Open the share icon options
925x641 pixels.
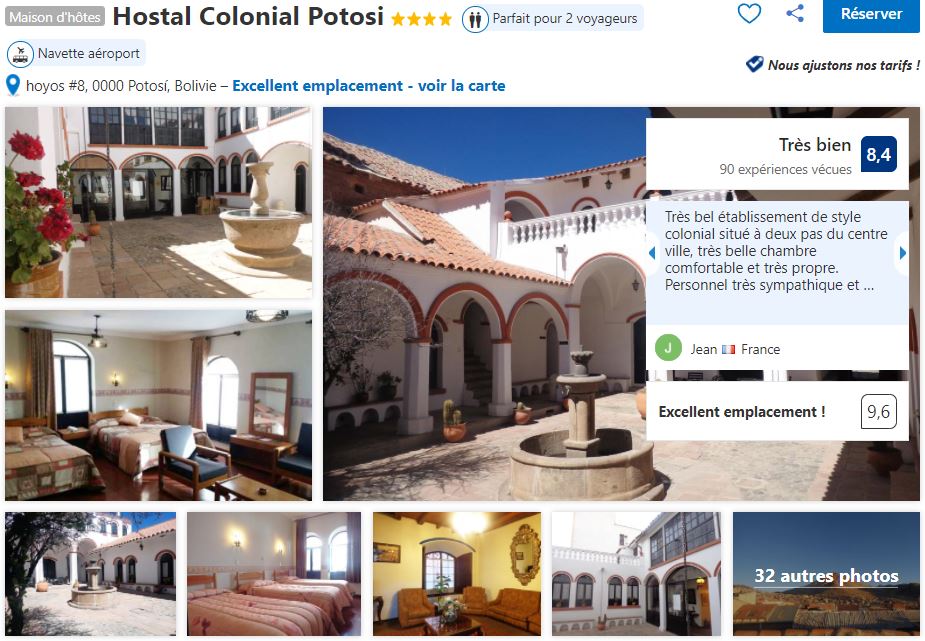pos(795,13)
